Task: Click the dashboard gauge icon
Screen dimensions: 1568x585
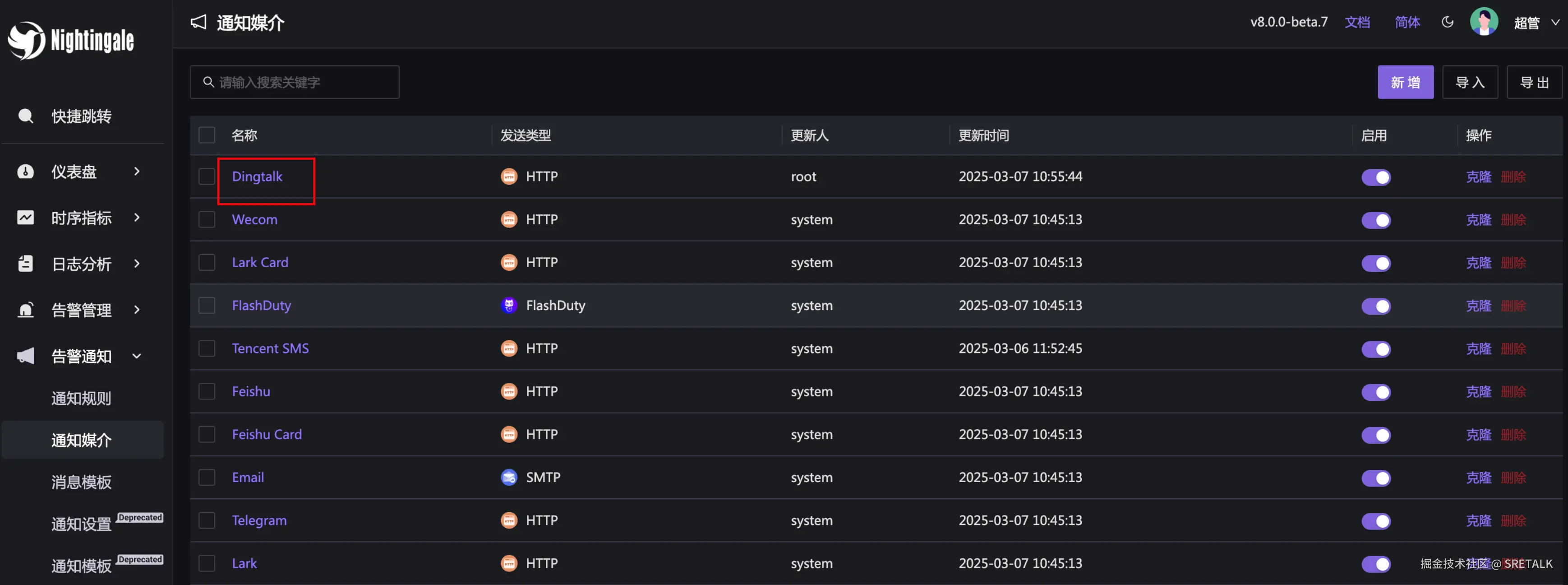Action: point(26,171)
